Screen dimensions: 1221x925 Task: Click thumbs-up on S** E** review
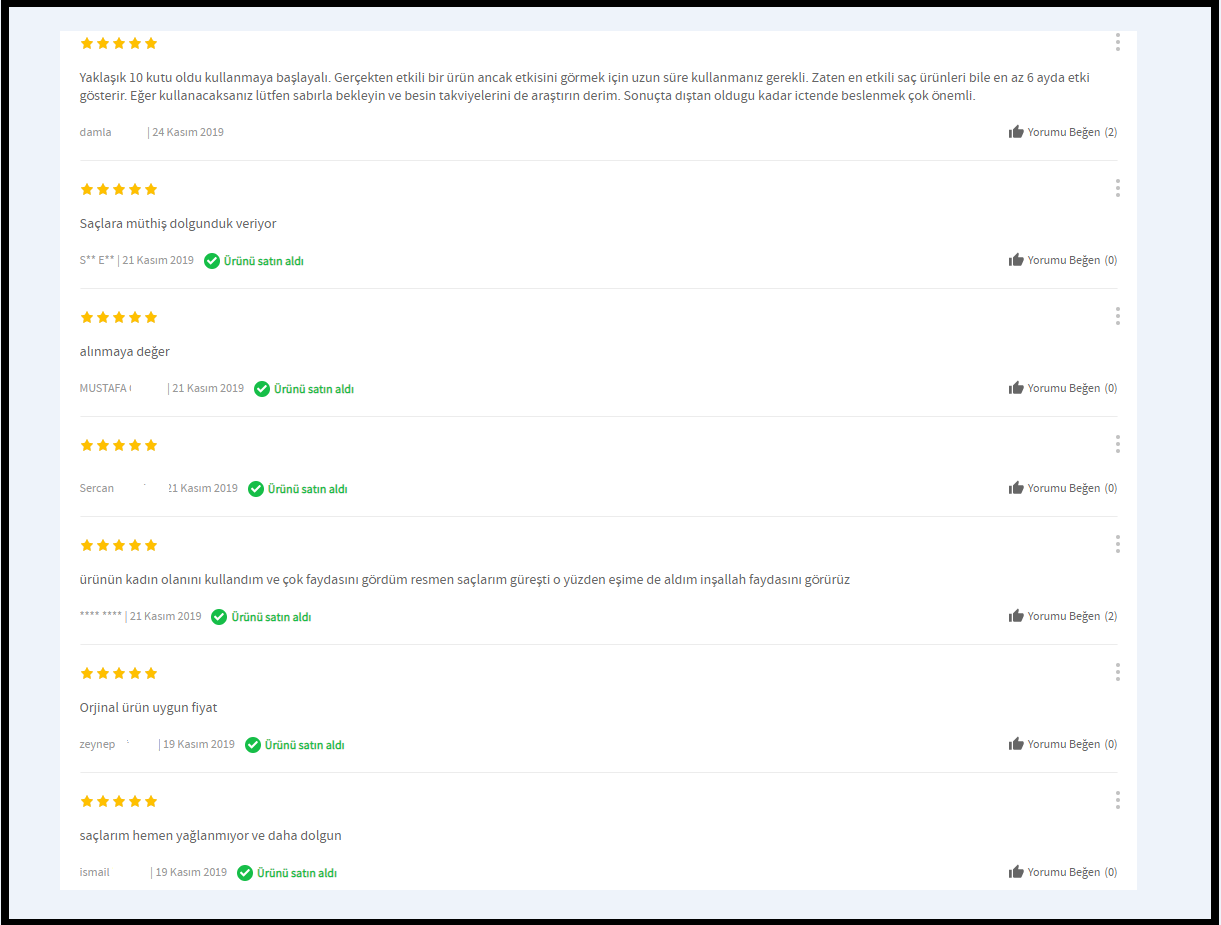coord(1016,260)
